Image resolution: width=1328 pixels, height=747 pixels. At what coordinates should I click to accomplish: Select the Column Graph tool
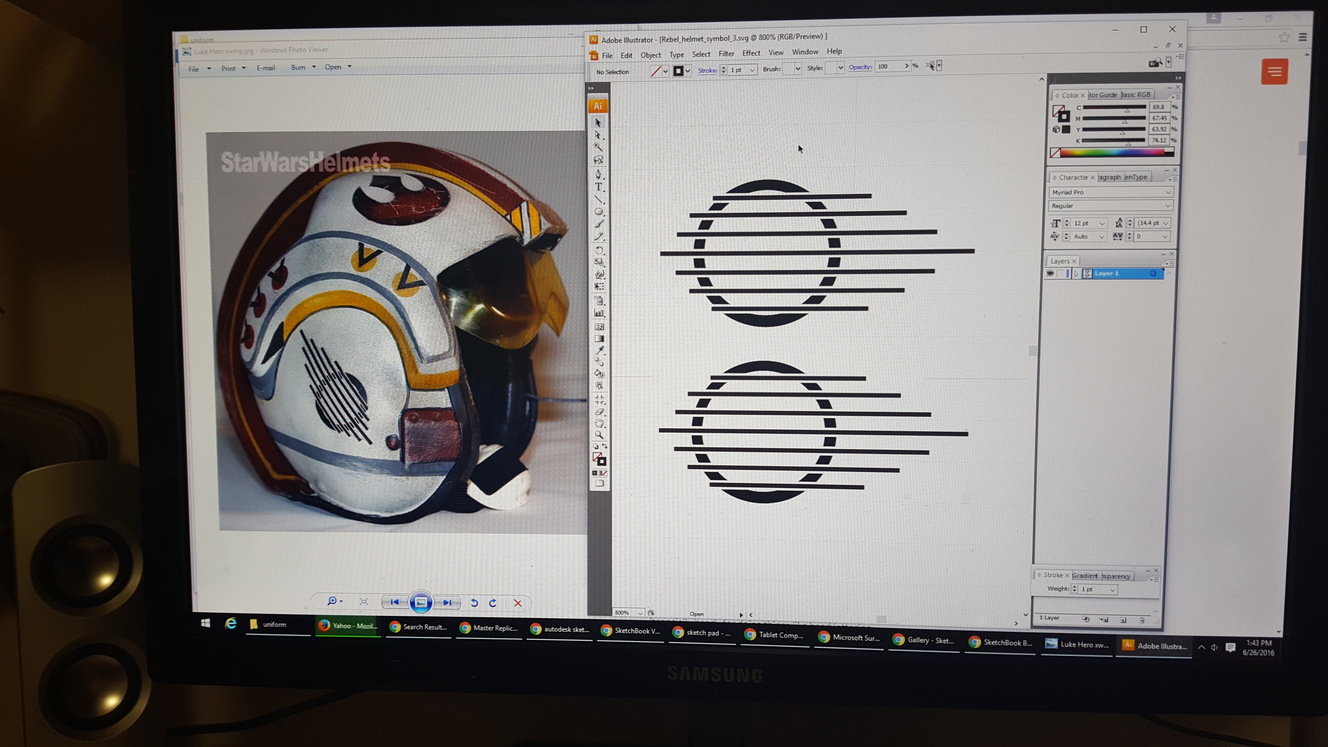point(598,311)
